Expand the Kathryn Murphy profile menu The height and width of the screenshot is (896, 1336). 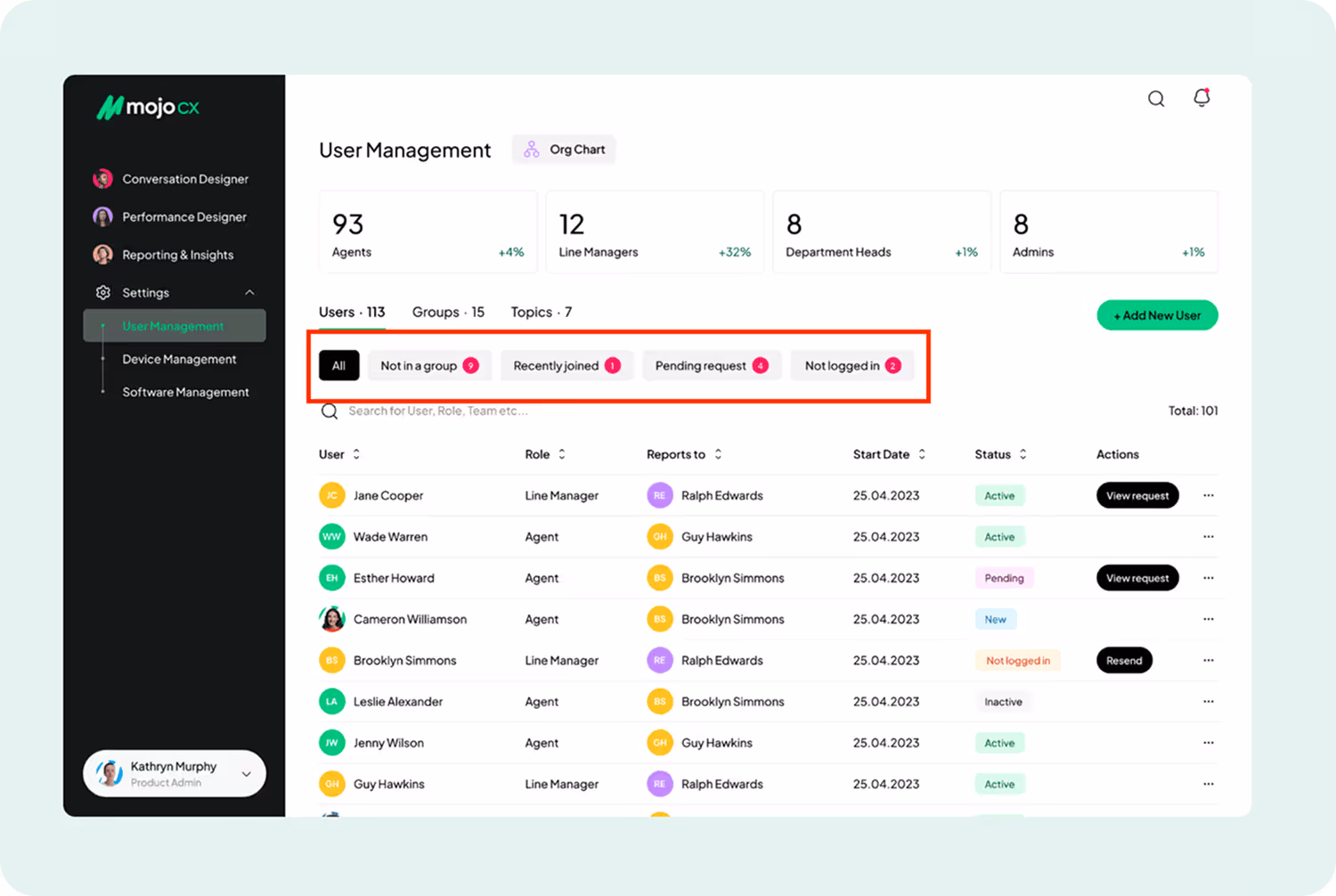pos(247,773)
